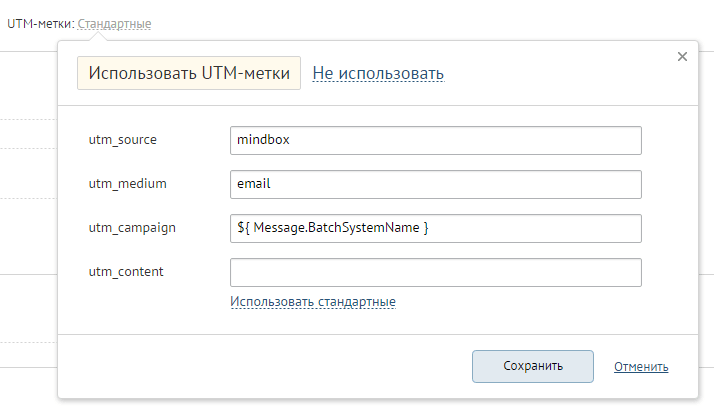The height and width of the screenshot is (411, 714).
Task: Switch to "Не использовать" option
Action: [x=378, y=73]
